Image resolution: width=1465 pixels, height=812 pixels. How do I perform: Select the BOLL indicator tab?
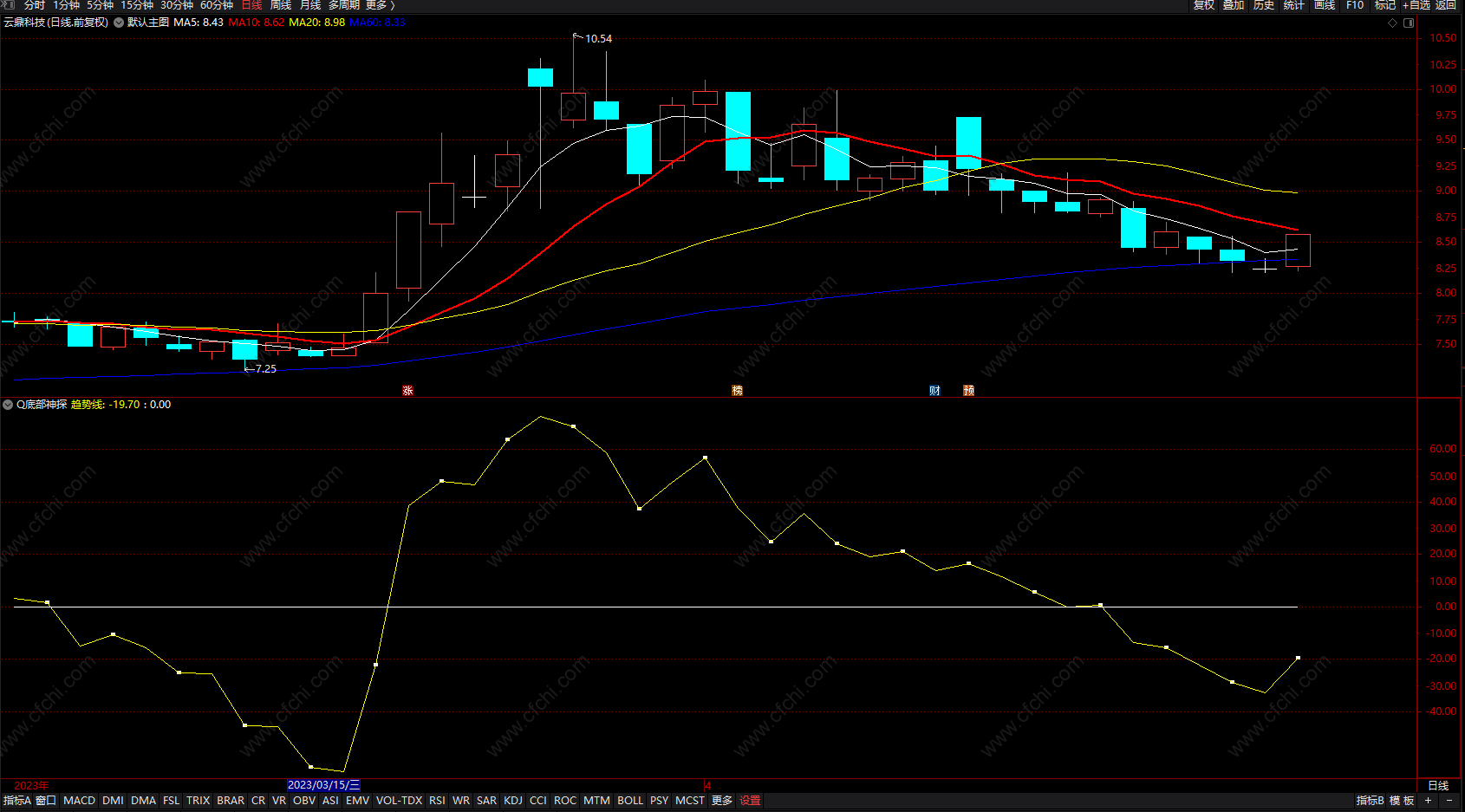point(630,801)
